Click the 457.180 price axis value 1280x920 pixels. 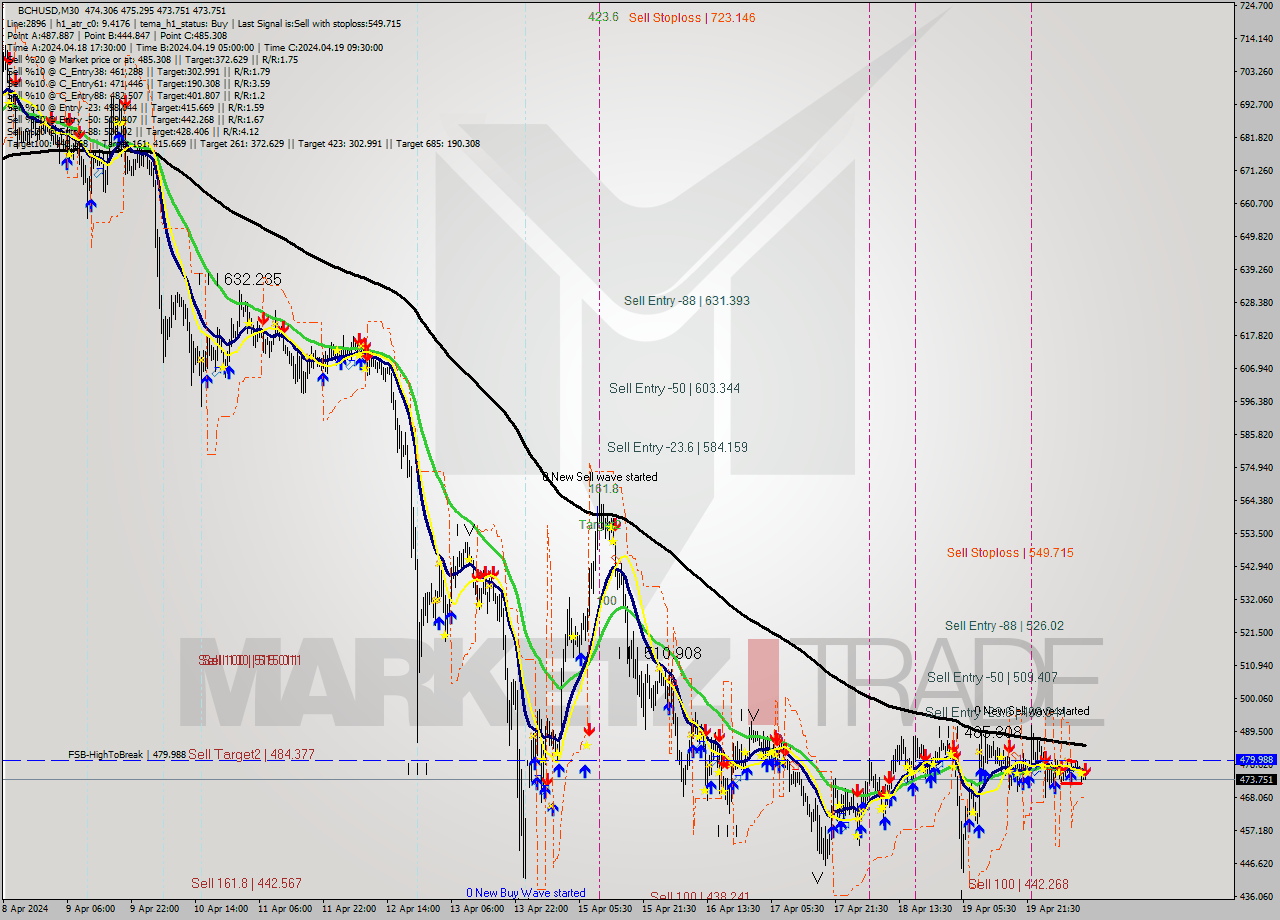(x=1256, y=830)
